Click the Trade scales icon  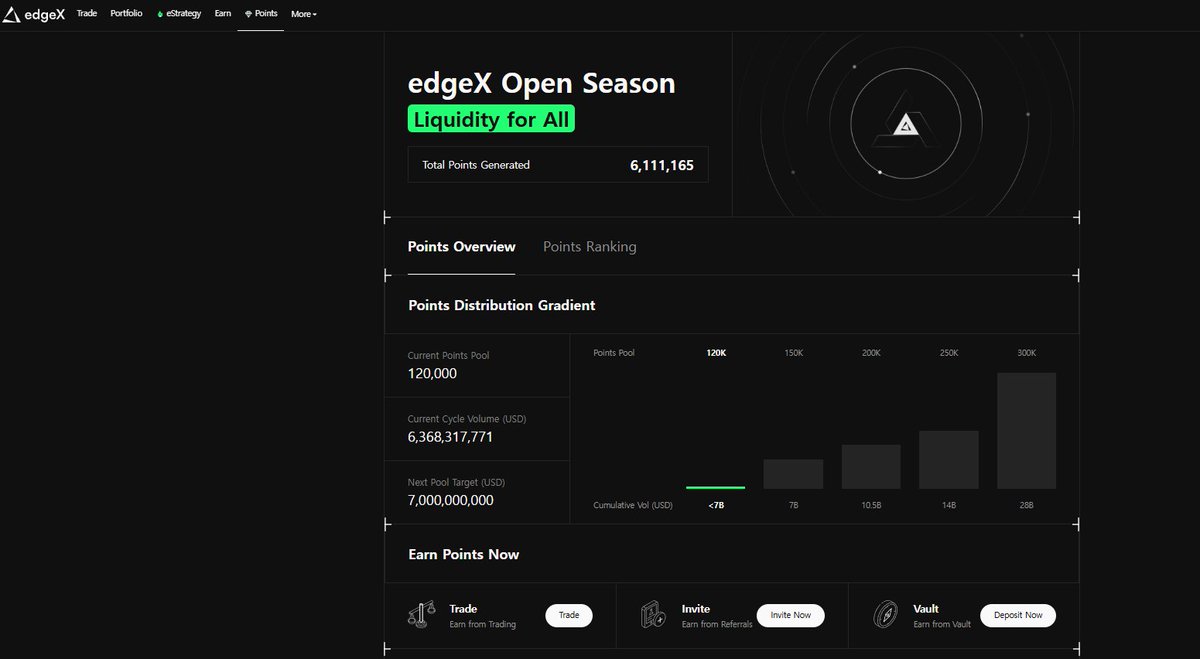pyautogui.click(x=422, y=614)
